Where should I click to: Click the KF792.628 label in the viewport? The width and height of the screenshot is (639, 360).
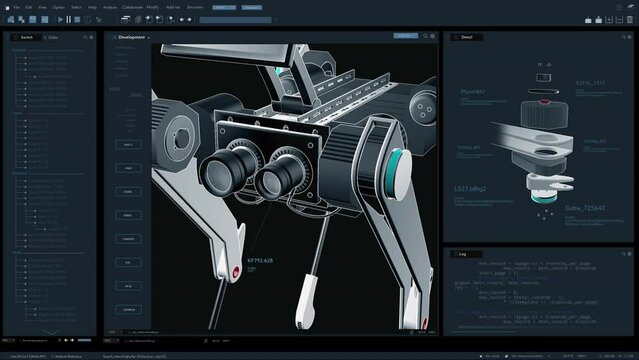pos(260,260)
